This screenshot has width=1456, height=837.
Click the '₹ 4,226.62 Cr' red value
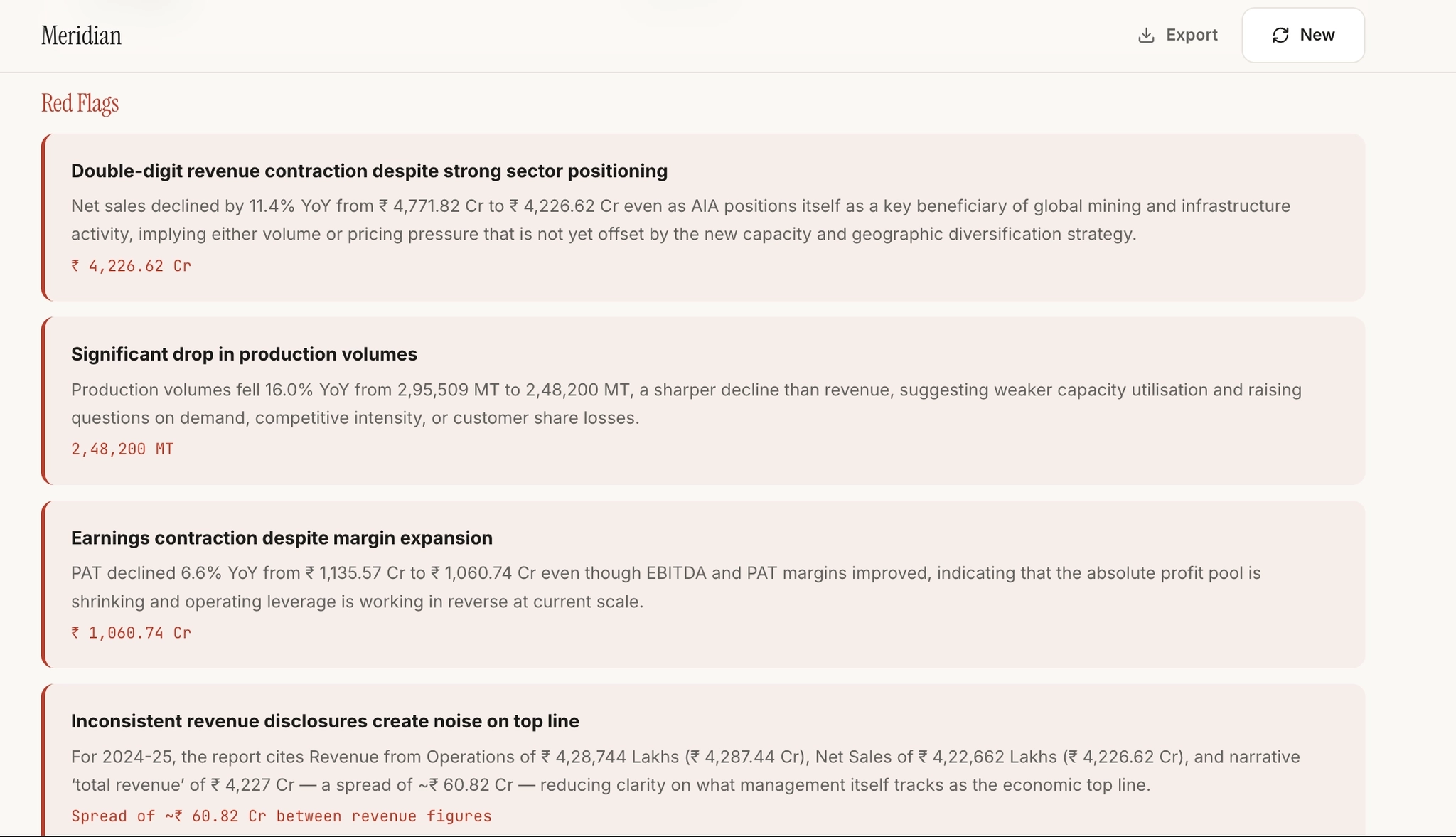(x=131, y=266)
